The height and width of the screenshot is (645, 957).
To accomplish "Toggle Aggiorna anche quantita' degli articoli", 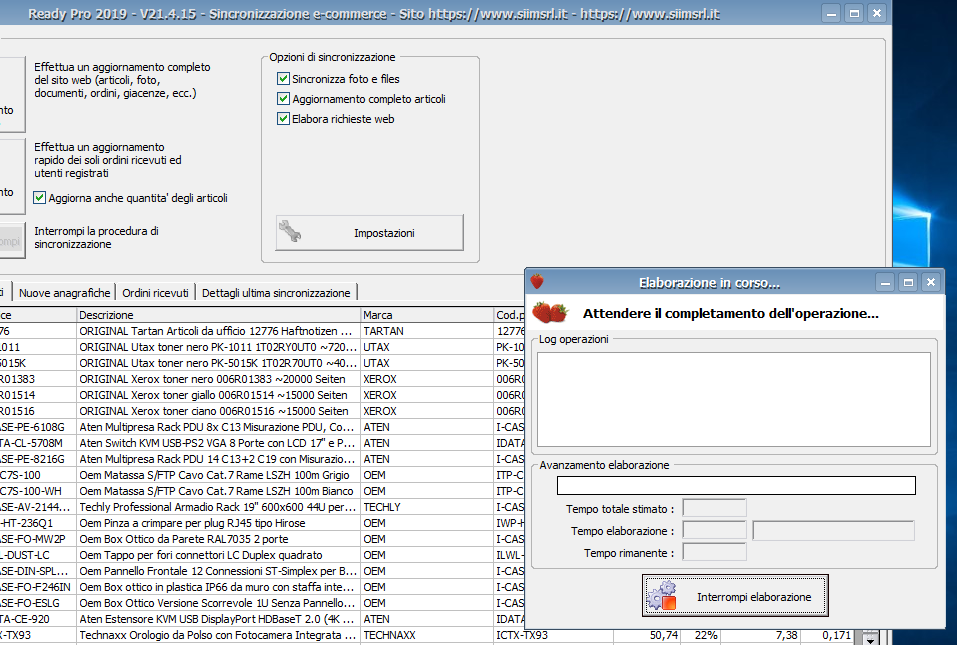I will point(40,198).
